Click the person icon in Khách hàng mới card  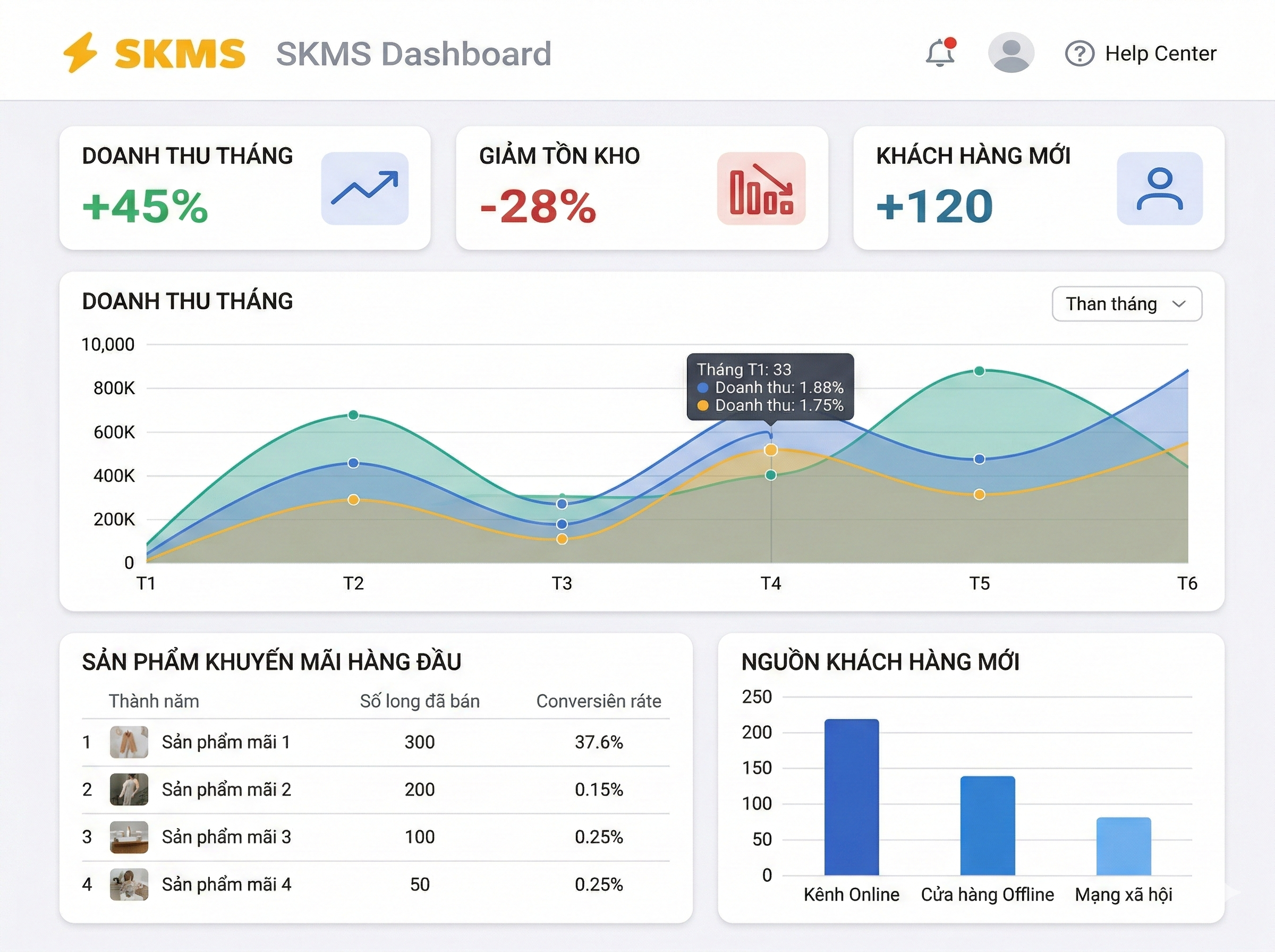[x=1160, y=189]
